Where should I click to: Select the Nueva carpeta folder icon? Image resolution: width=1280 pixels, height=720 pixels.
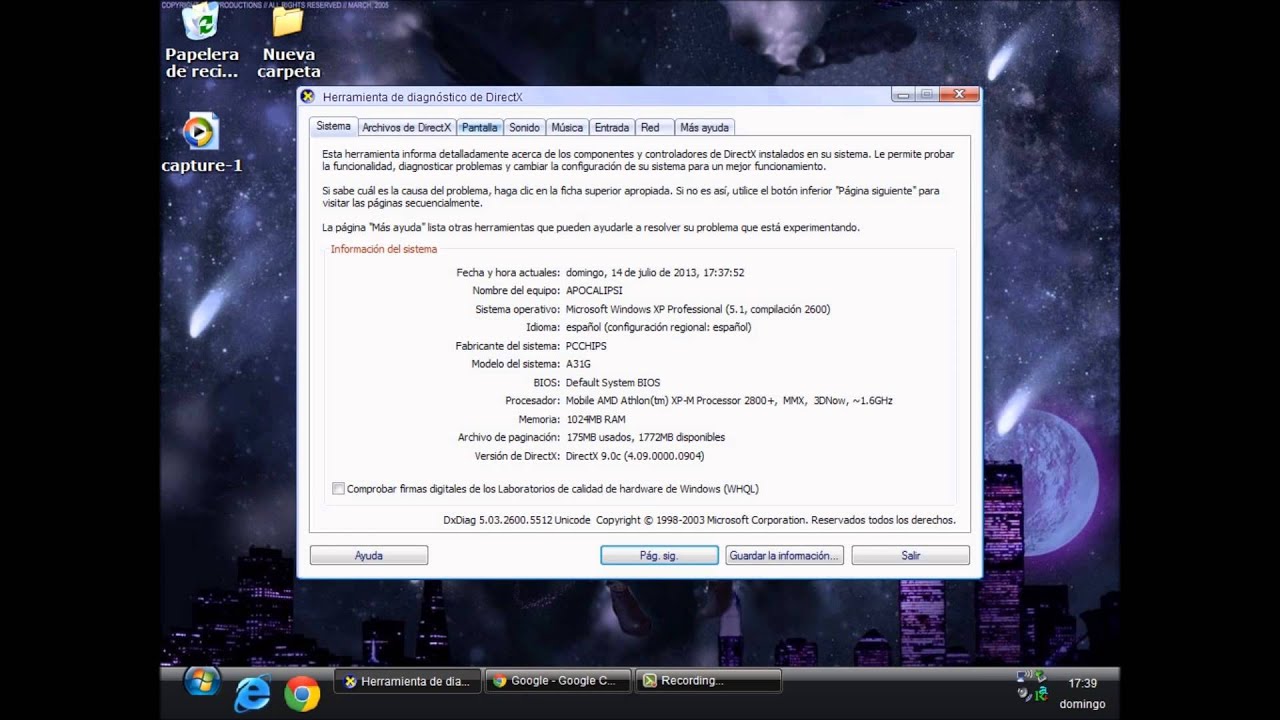coord(288,41)
